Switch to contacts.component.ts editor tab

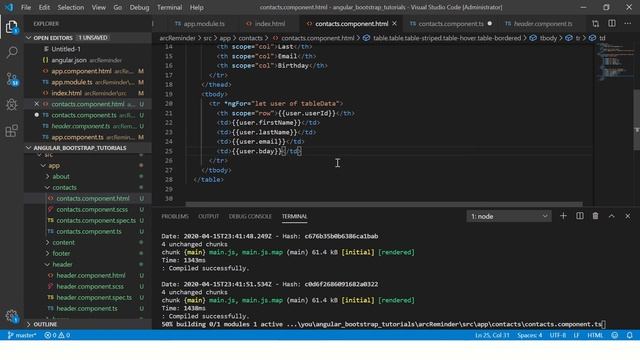pyautogui.click(x=451, y=24)
